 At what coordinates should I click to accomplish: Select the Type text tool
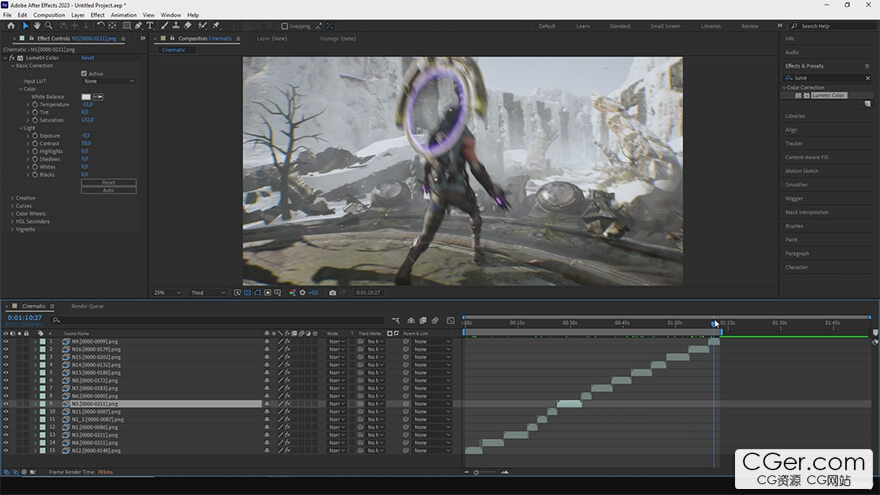click(150, 26)
